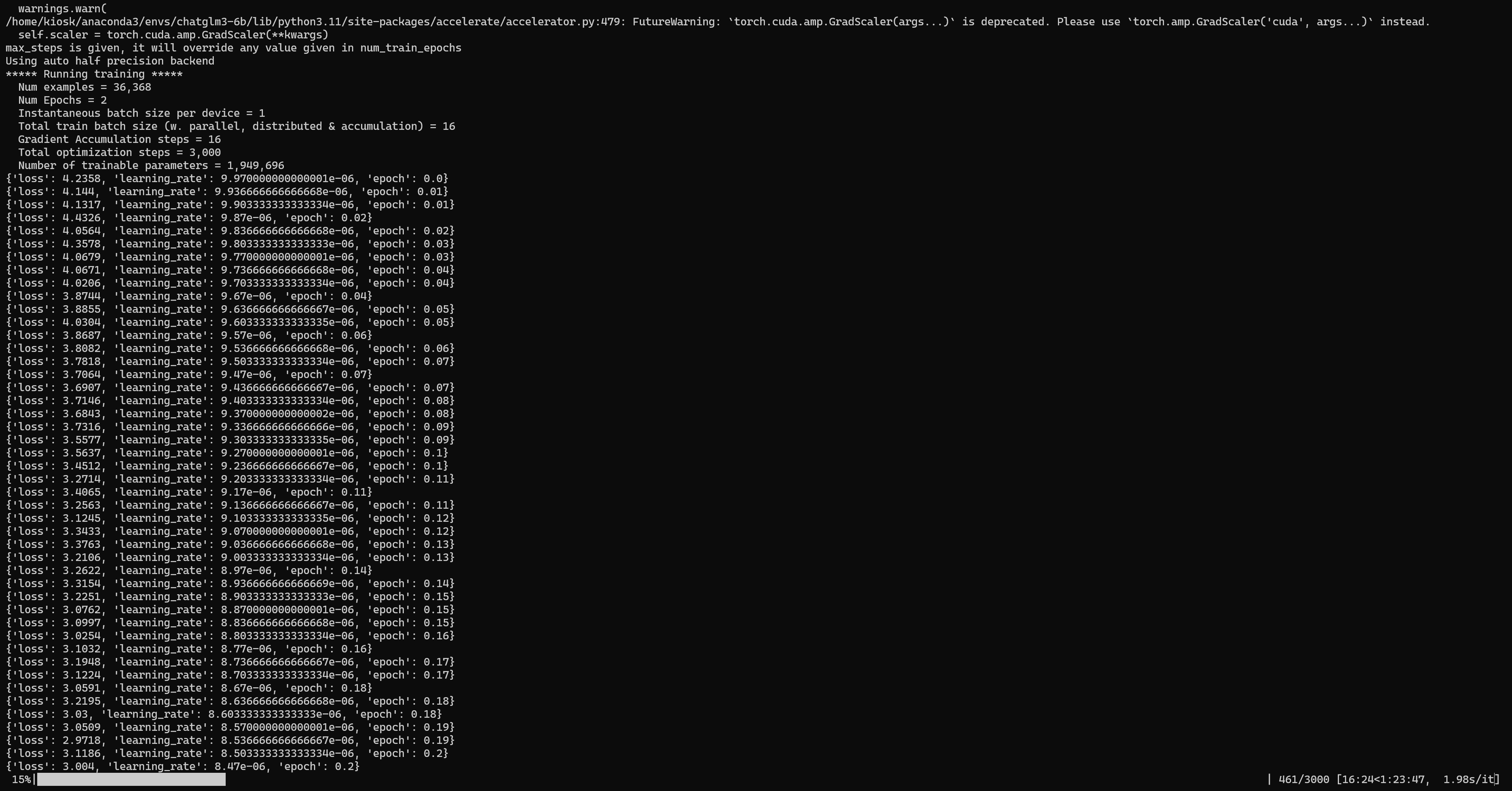Click the log line with loss 4.4326

pyautogui.click(x=189, y=218)
